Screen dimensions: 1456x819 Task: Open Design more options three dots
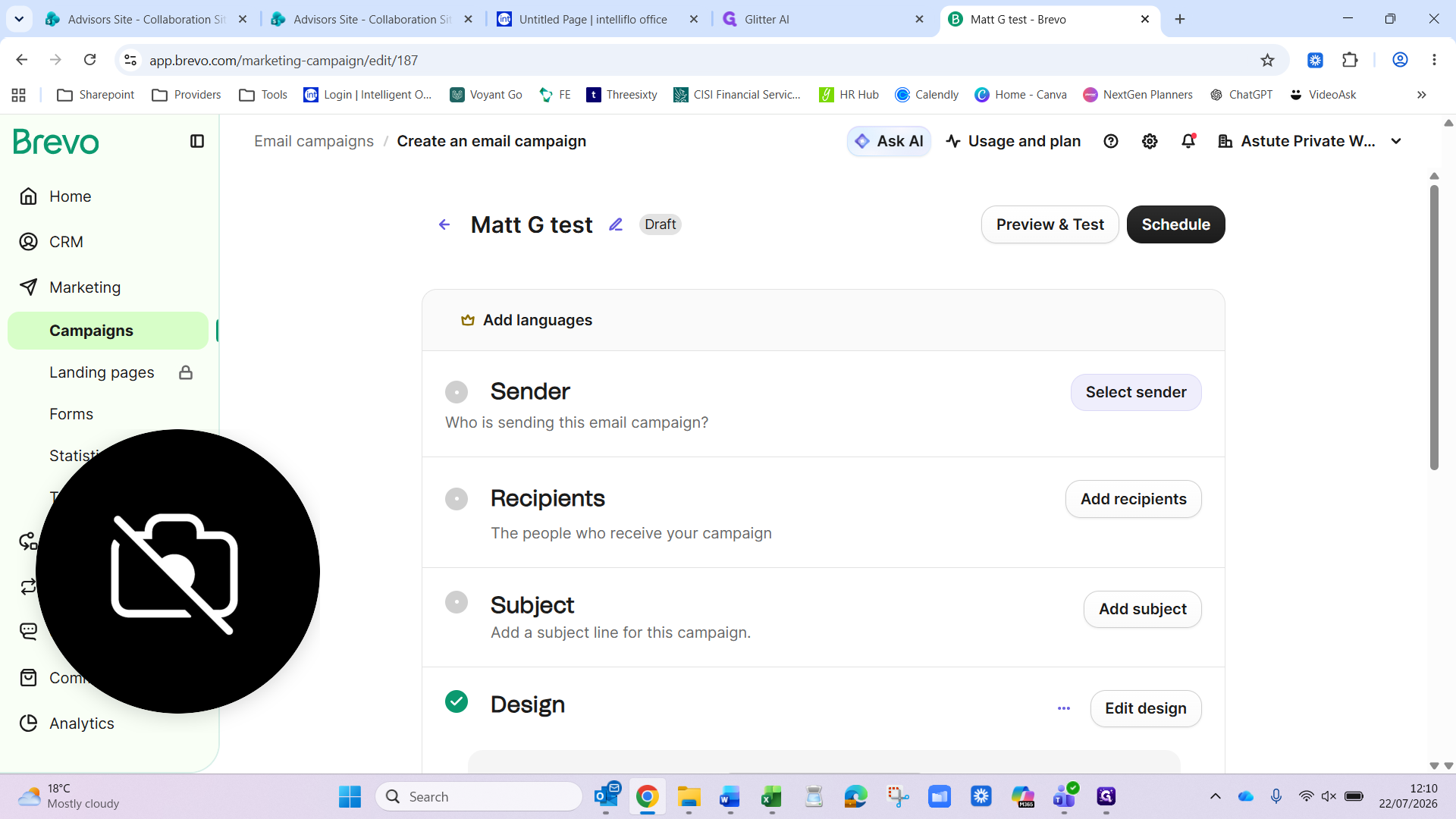(x=1064, y=708)
